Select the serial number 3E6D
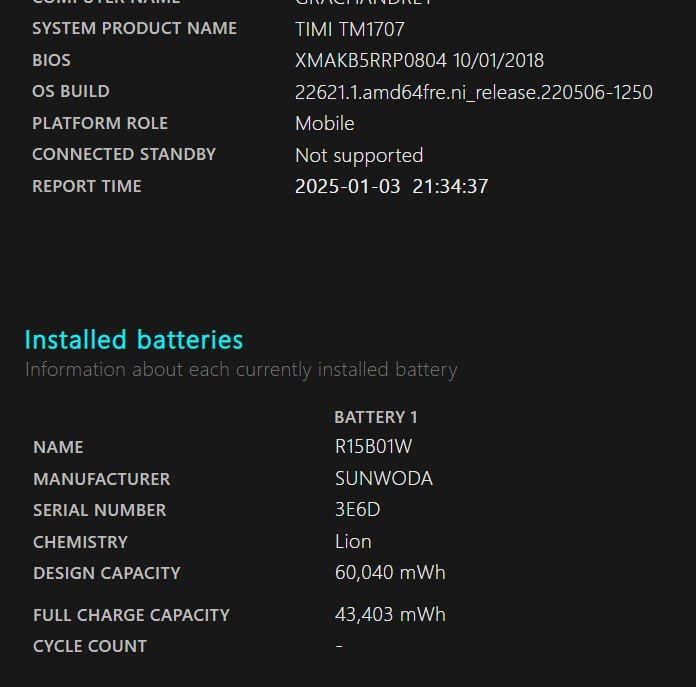 pos(357,510)
